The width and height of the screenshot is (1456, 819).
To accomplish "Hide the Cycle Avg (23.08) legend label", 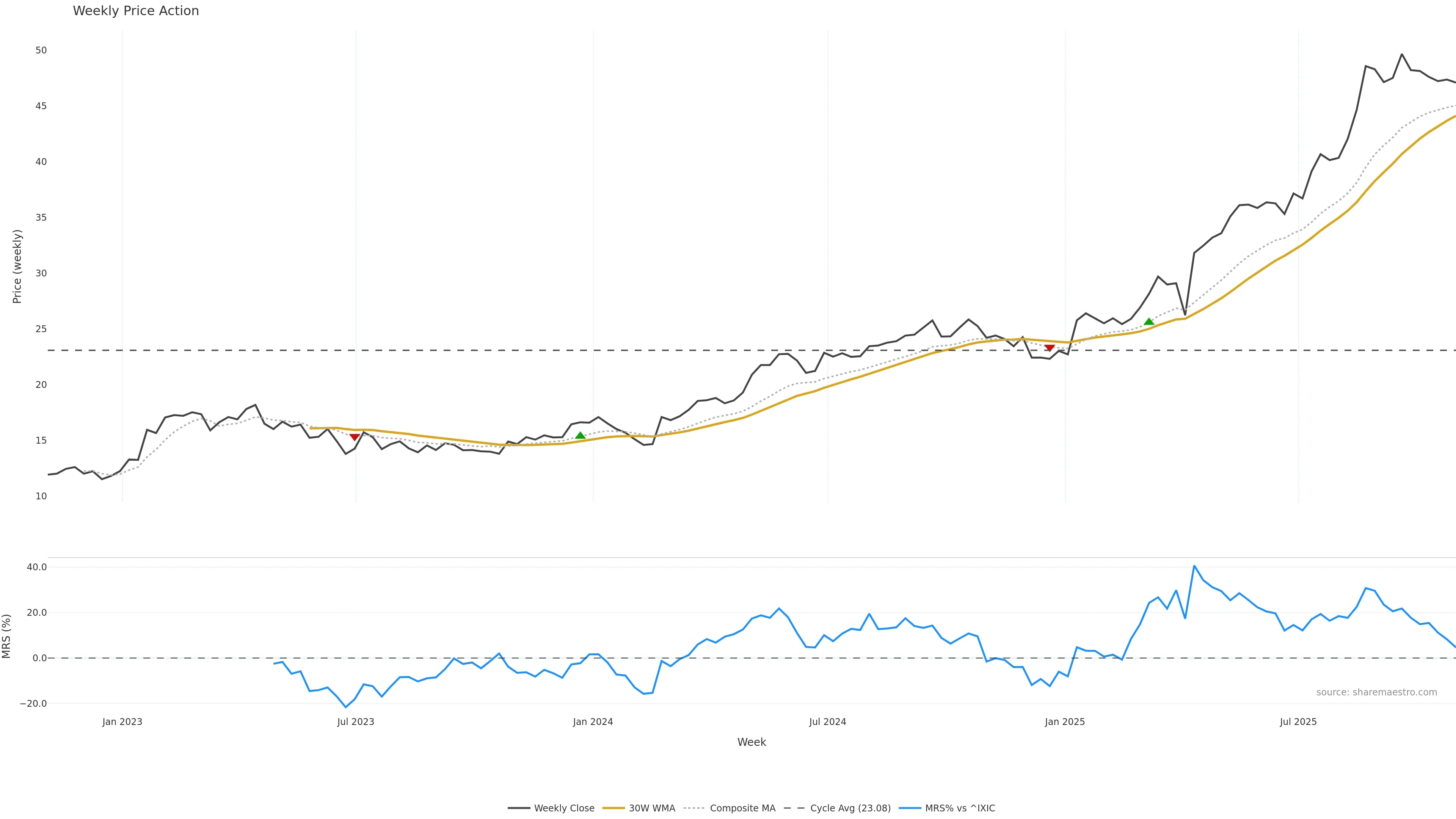I will coord(850,808).
